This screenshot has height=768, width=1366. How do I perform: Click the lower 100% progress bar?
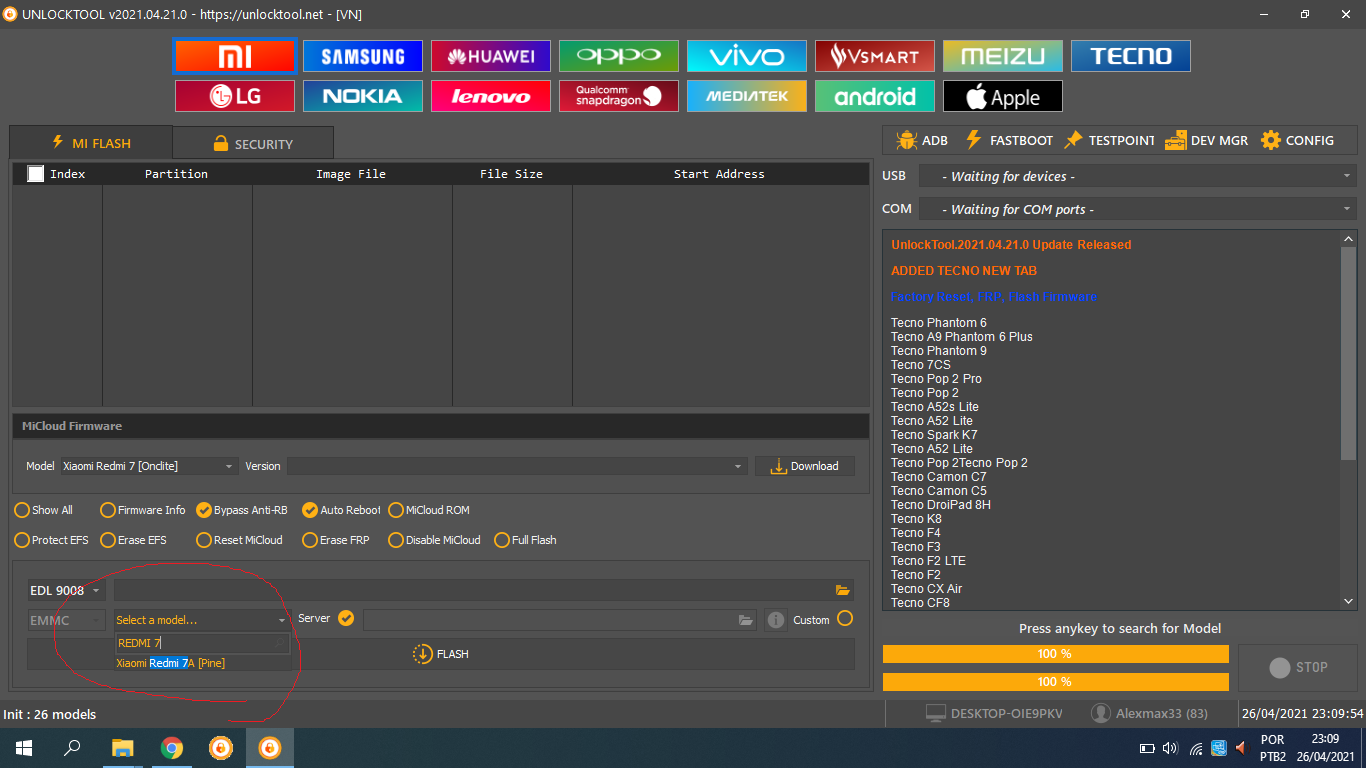click(1055, 681)
